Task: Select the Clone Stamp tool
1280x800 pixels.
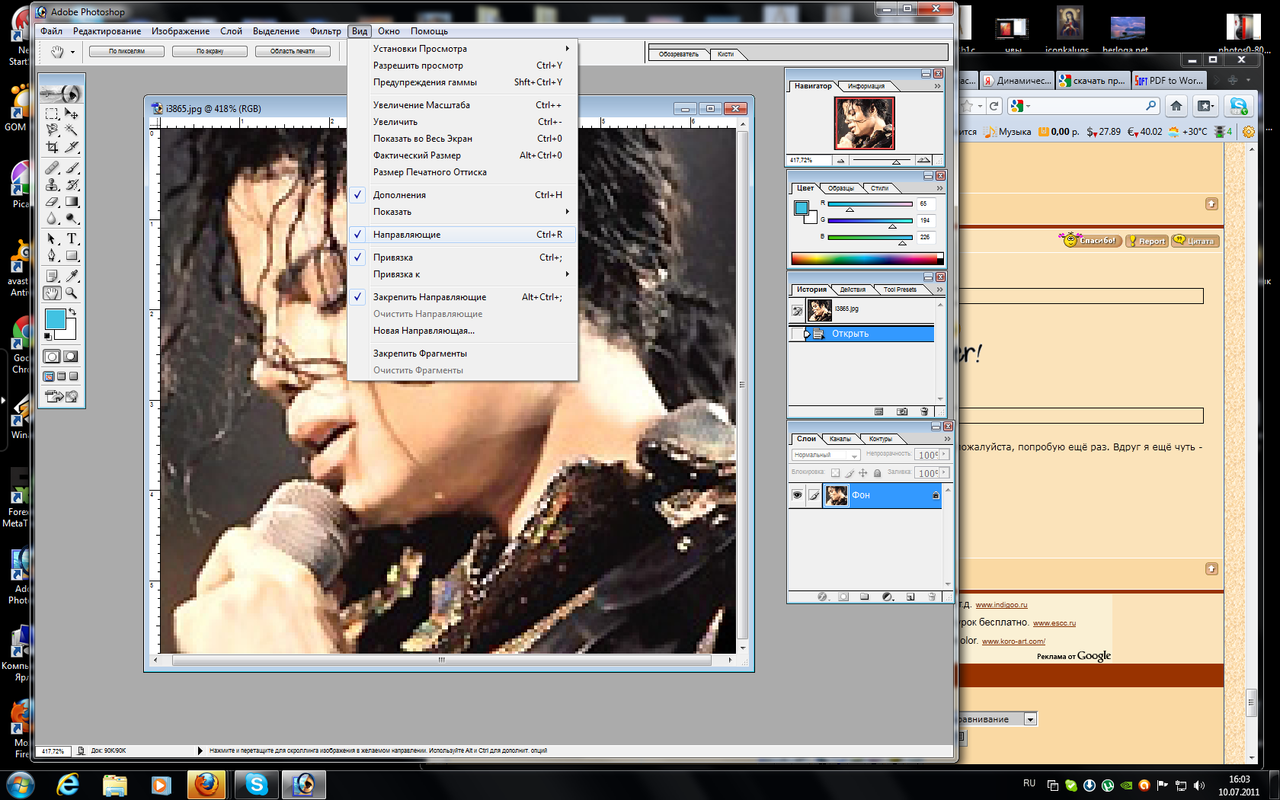Action: [x=51, y=185]
